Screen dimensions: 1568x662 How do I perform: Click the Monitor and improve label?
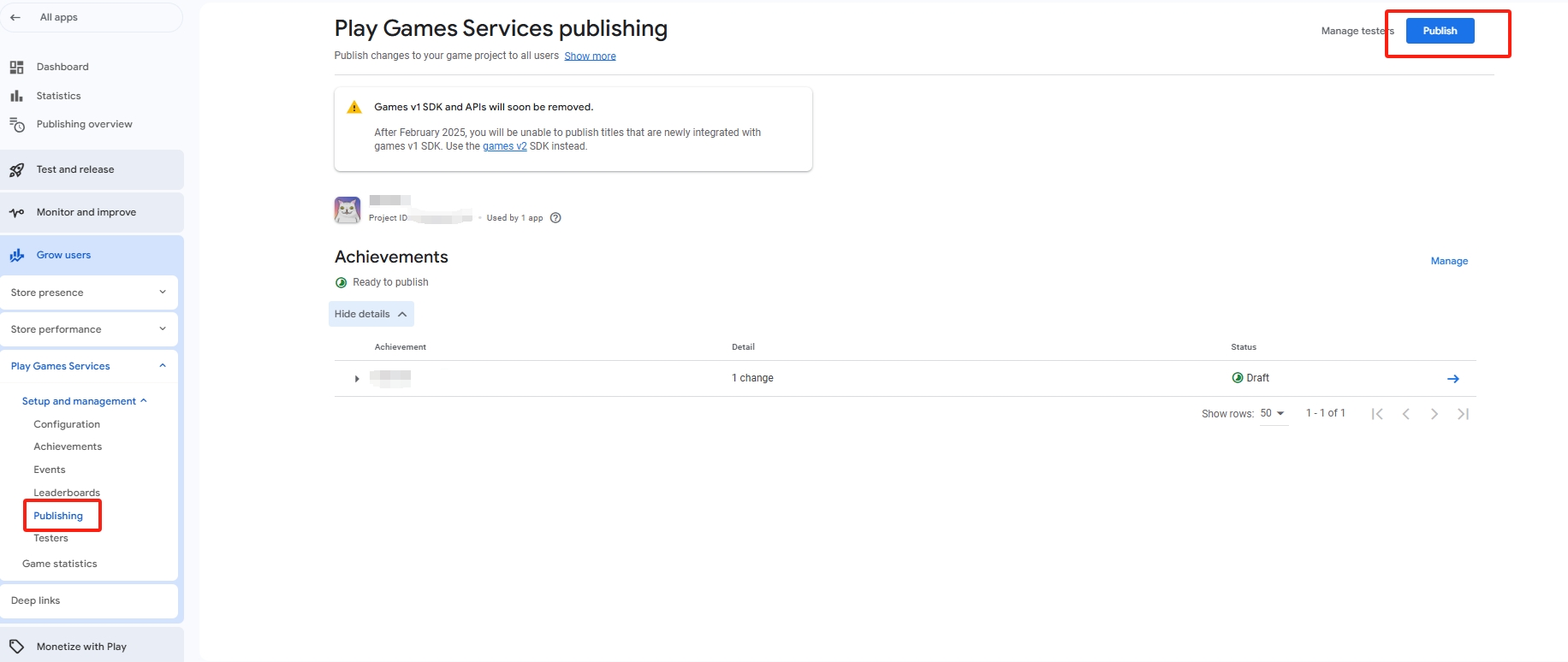pos(86,212)
